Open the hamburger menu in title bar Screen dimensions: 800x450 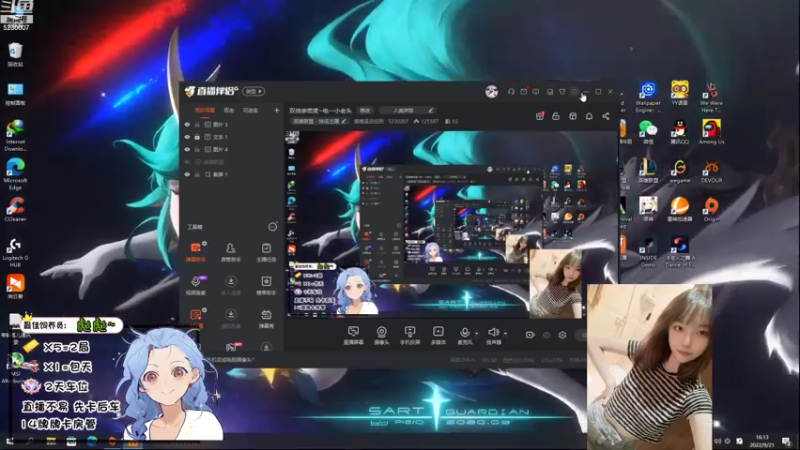574,92
